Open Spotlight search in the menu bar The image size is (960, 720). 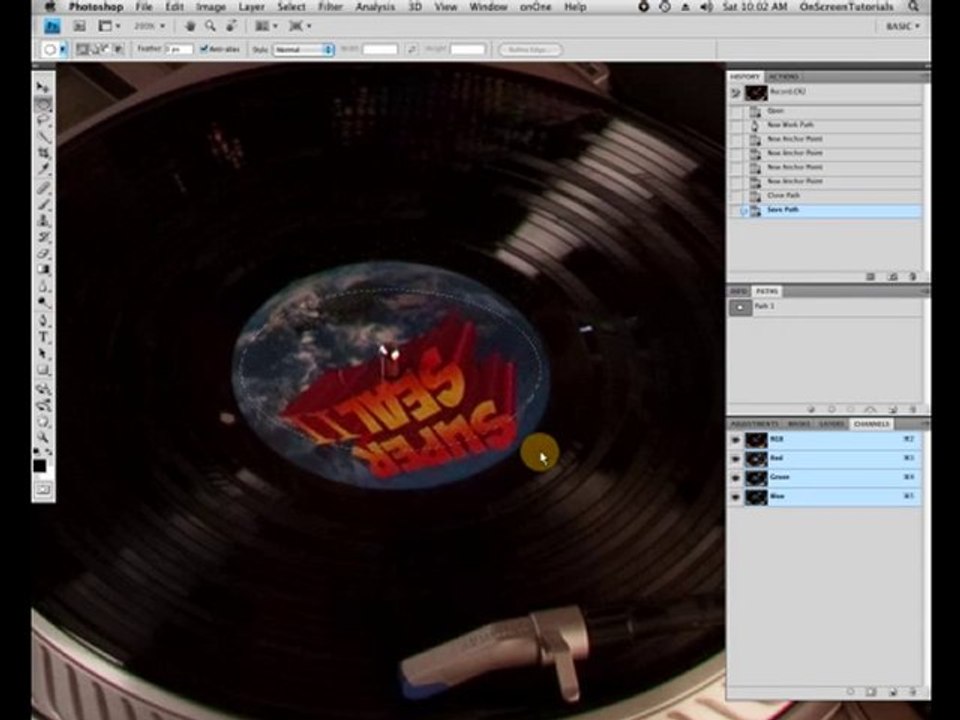(x=913, y=7)
